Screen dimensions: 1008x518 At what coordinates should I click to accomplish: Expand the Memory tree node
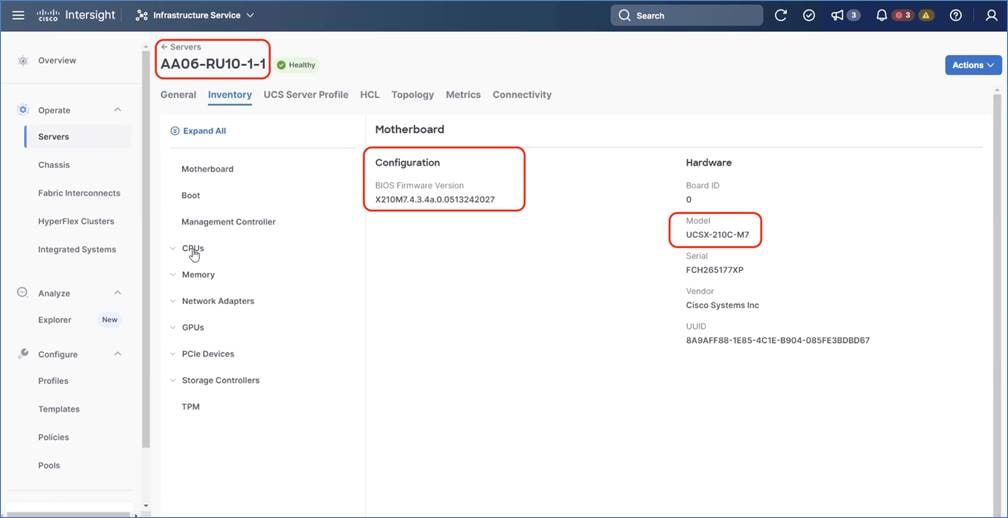pos(173,274)
